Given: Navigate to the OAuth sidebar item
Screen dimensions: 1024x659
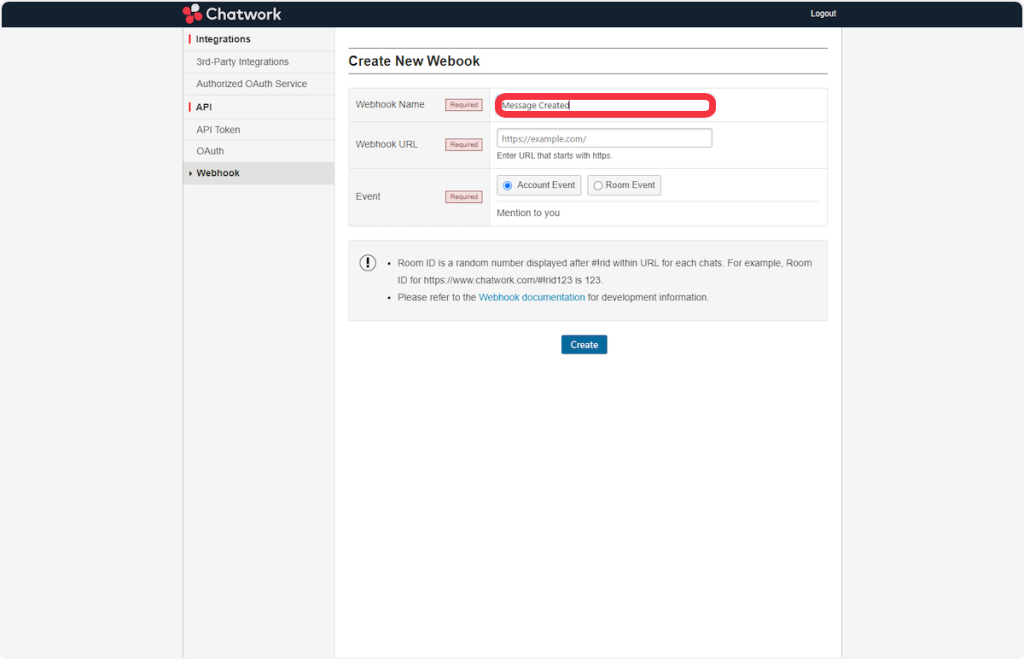Looking at the screenshot, I should [210, 151].
